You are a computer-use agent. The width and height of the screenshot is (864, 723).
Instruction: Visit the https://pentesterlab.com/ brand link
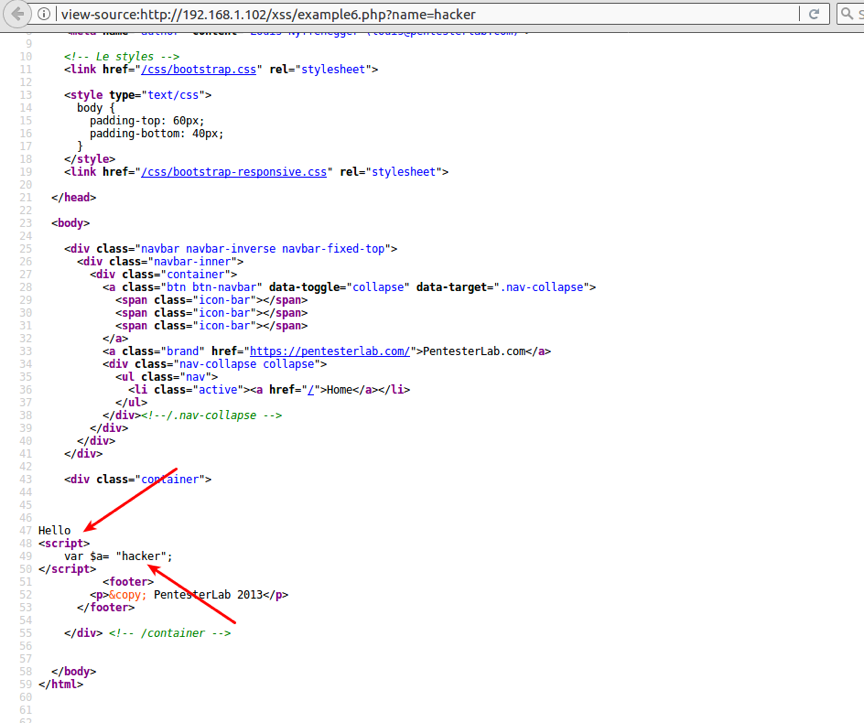329,351
